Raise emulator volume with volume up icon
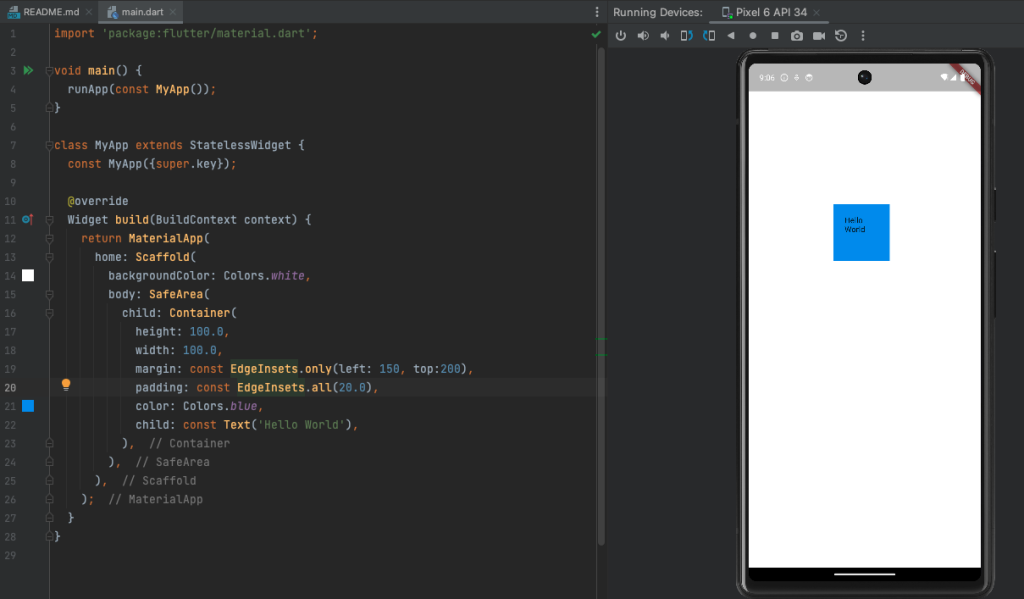Screen dimensions: 1024x599 pyautogui.click(x=642, y=36)
